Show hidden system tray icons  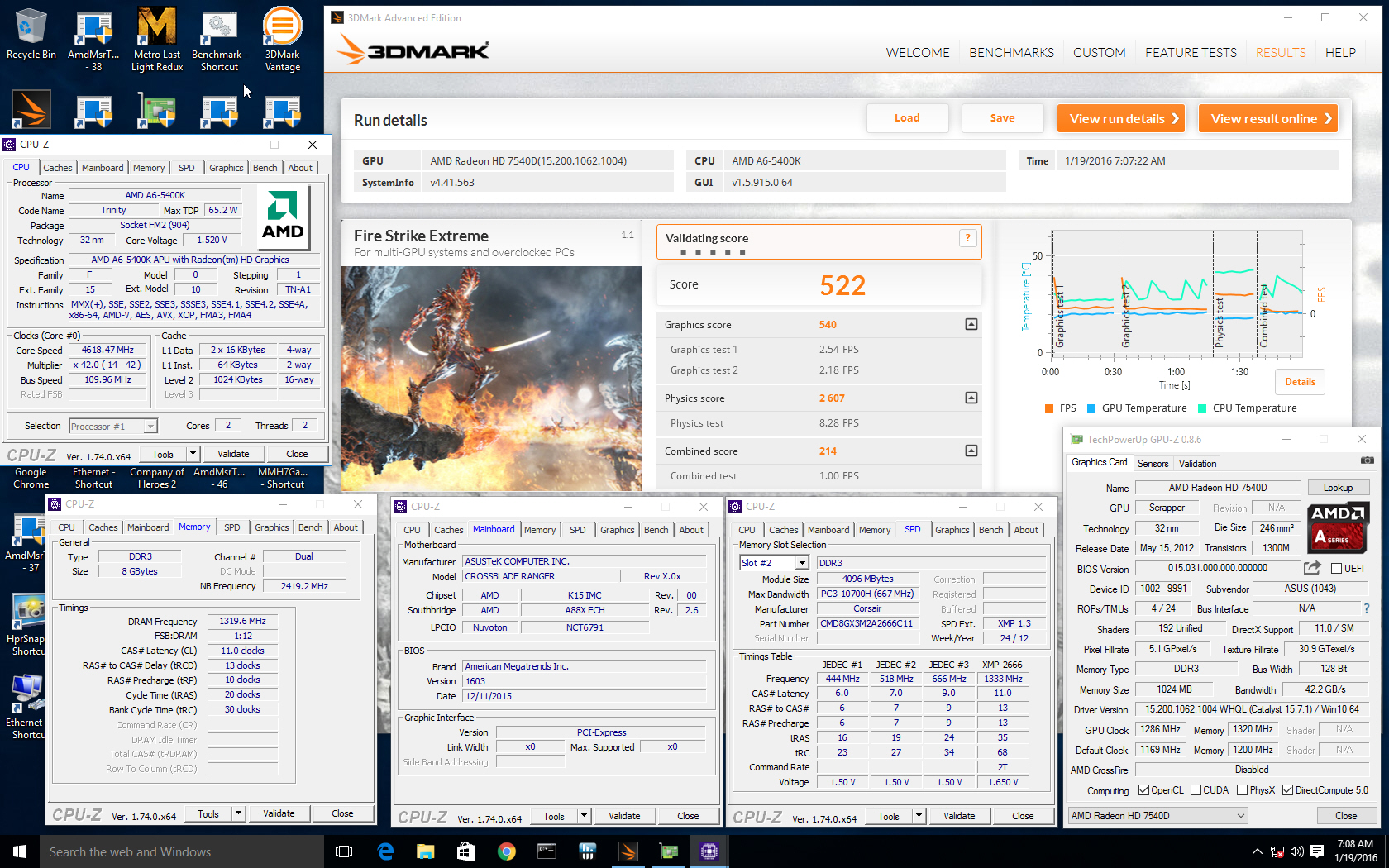tap(1258, 851)
